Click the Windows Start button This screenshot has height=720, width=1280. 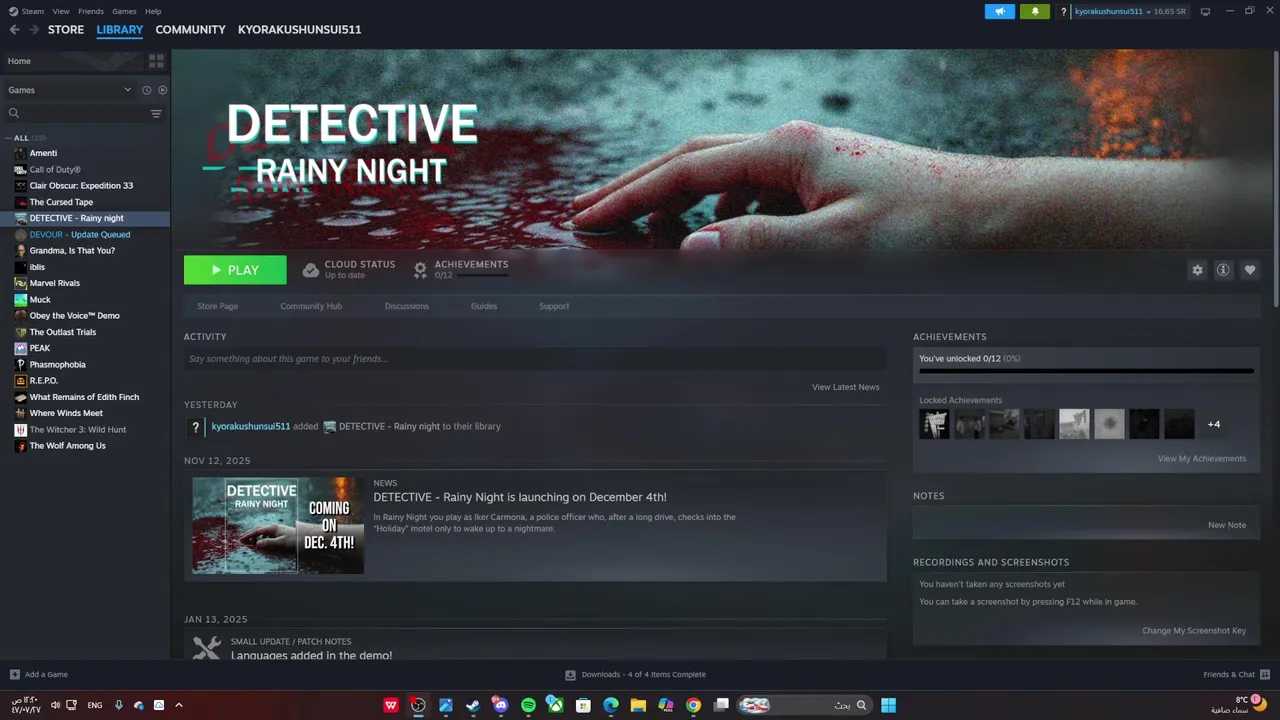coord(888,705)
